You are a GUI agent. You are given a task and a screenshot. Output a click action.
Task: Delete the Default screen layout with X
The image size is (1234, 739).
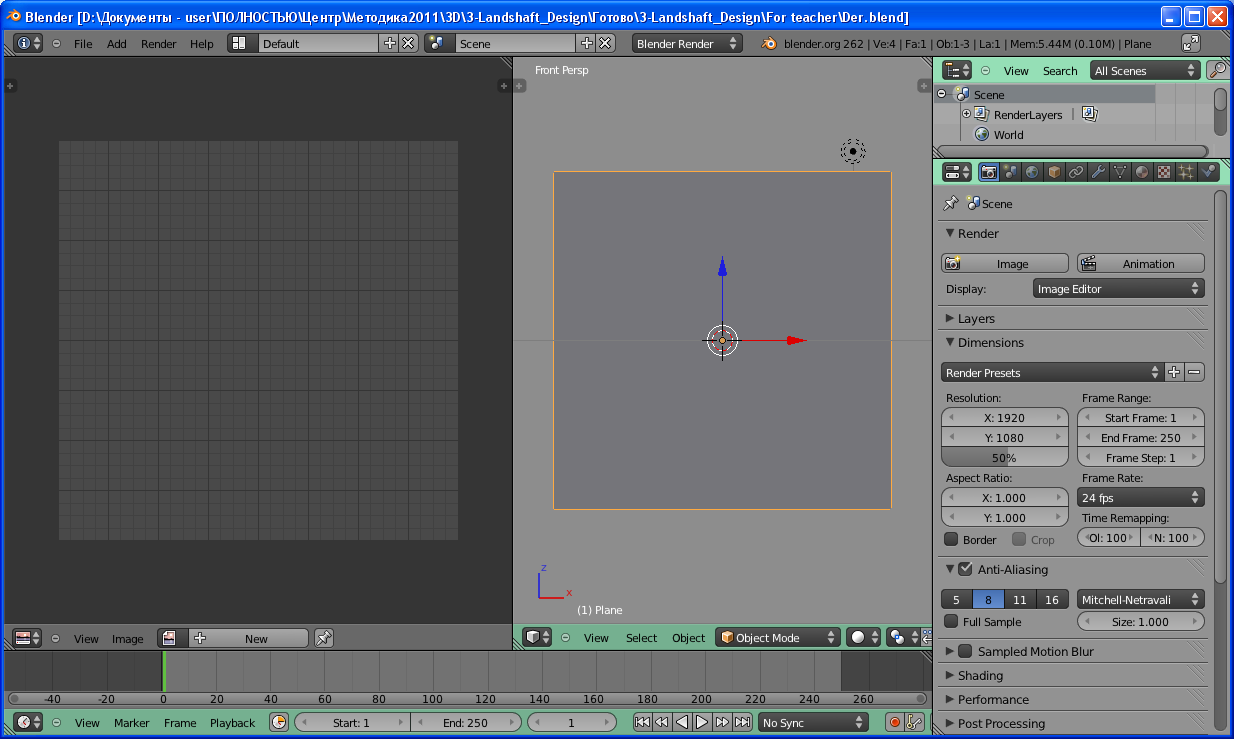pyautogui.click(x=408, y=43)
